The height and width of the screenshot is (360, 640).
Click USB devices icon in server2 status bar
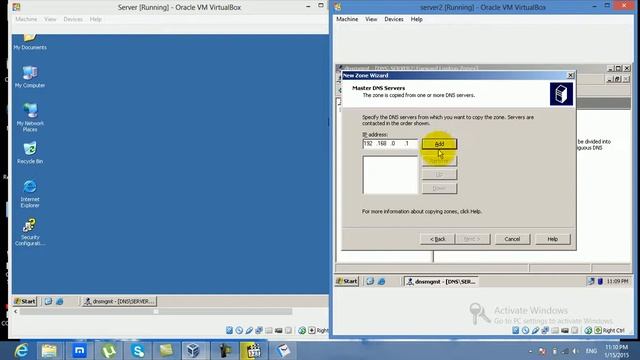pyautogui.click(x=535, y=330)
